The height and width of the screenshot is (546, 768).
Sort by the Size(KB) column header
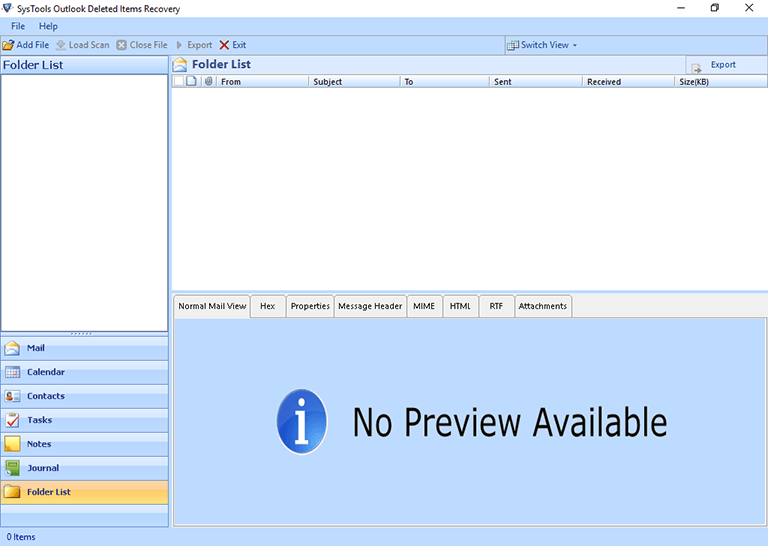click(x=721, y=82)
